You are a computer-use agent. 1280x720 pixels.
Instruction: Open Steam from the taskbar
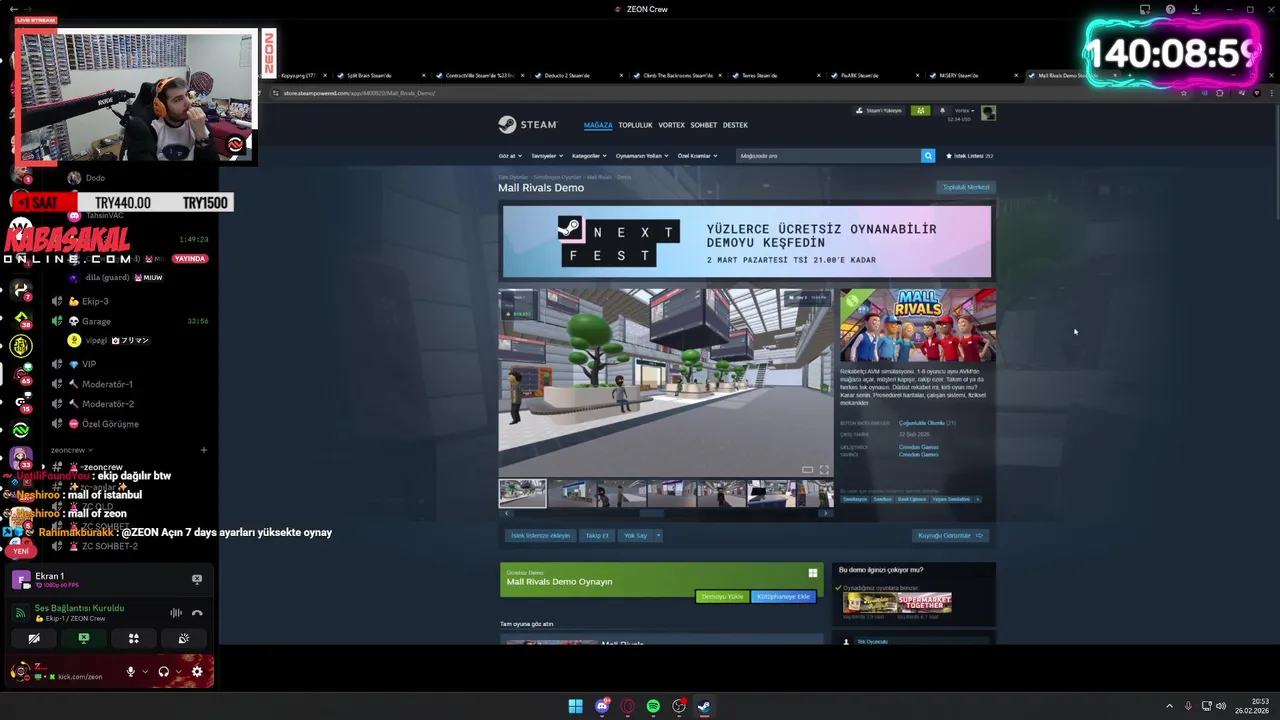click(704, 706)
